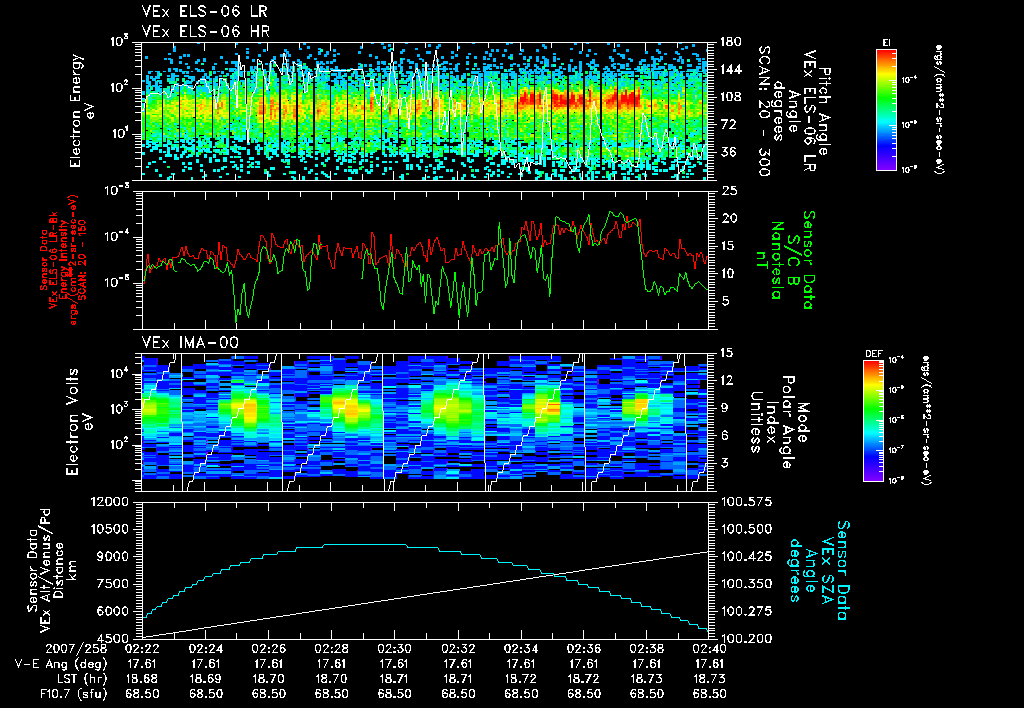The width and height of the screenshot is (1024, 708).
Task: Click the 100.200 SZA tick label
Action: 746,638
